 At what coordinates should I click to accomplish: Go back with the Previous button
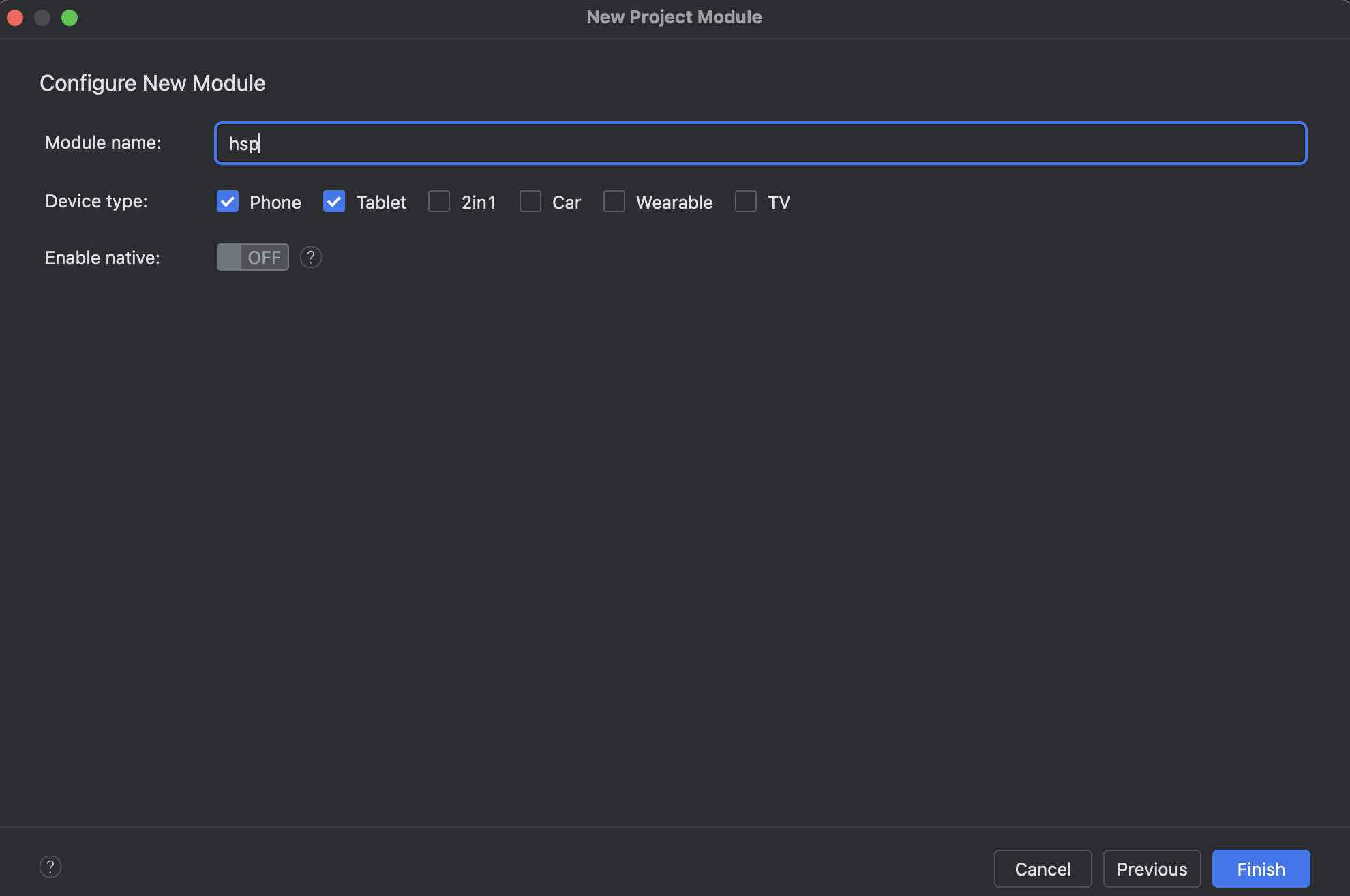(x=1152, y=869)
